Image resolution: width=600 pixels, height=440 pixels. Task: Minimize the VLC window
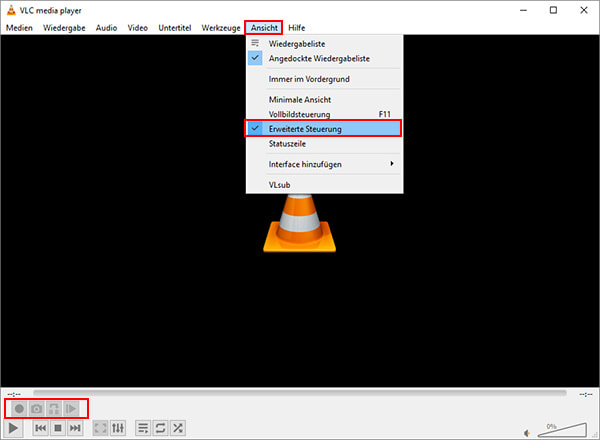point(523,10)
